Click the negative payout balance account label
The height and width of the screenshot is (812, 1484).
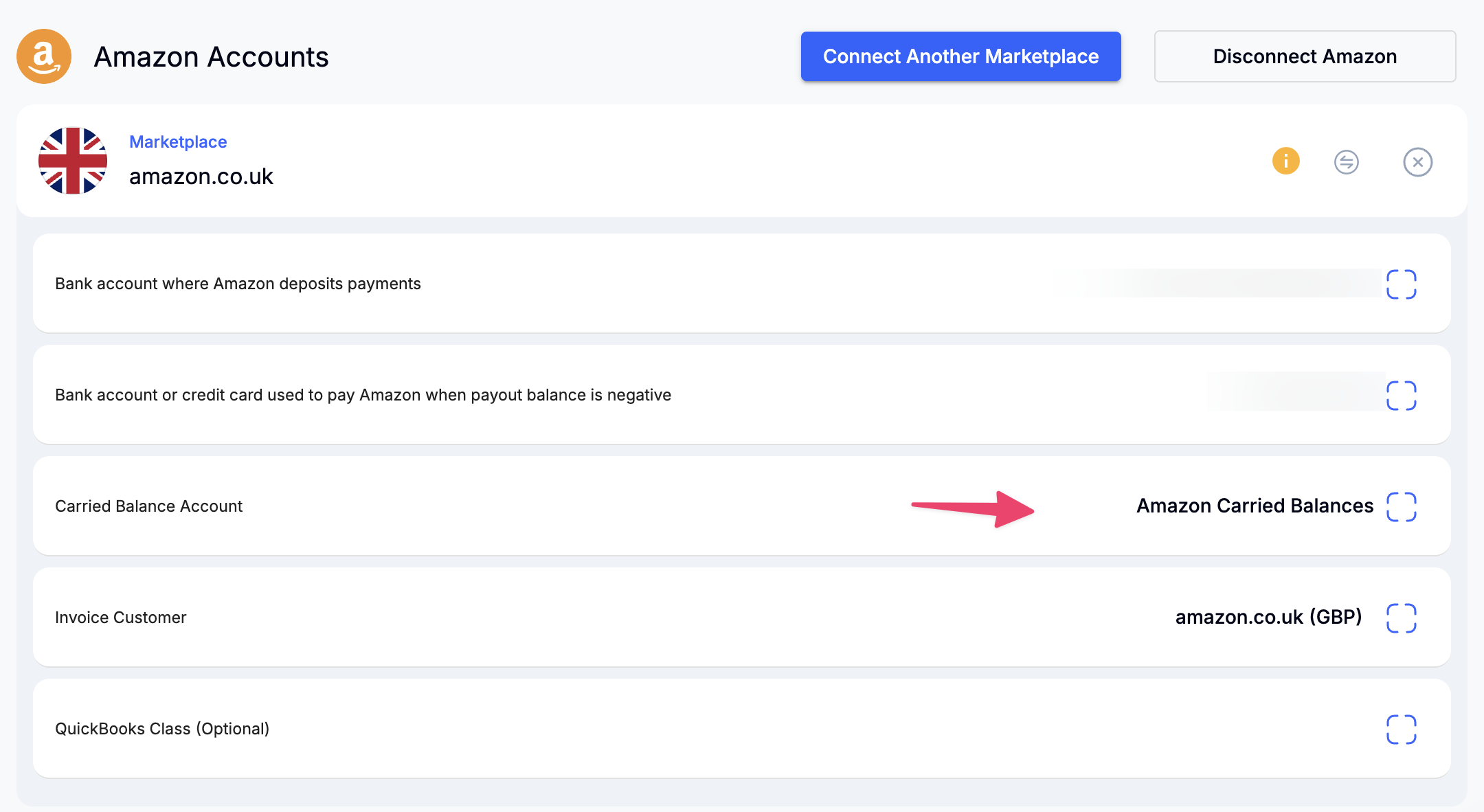click(x=363, y=395)
